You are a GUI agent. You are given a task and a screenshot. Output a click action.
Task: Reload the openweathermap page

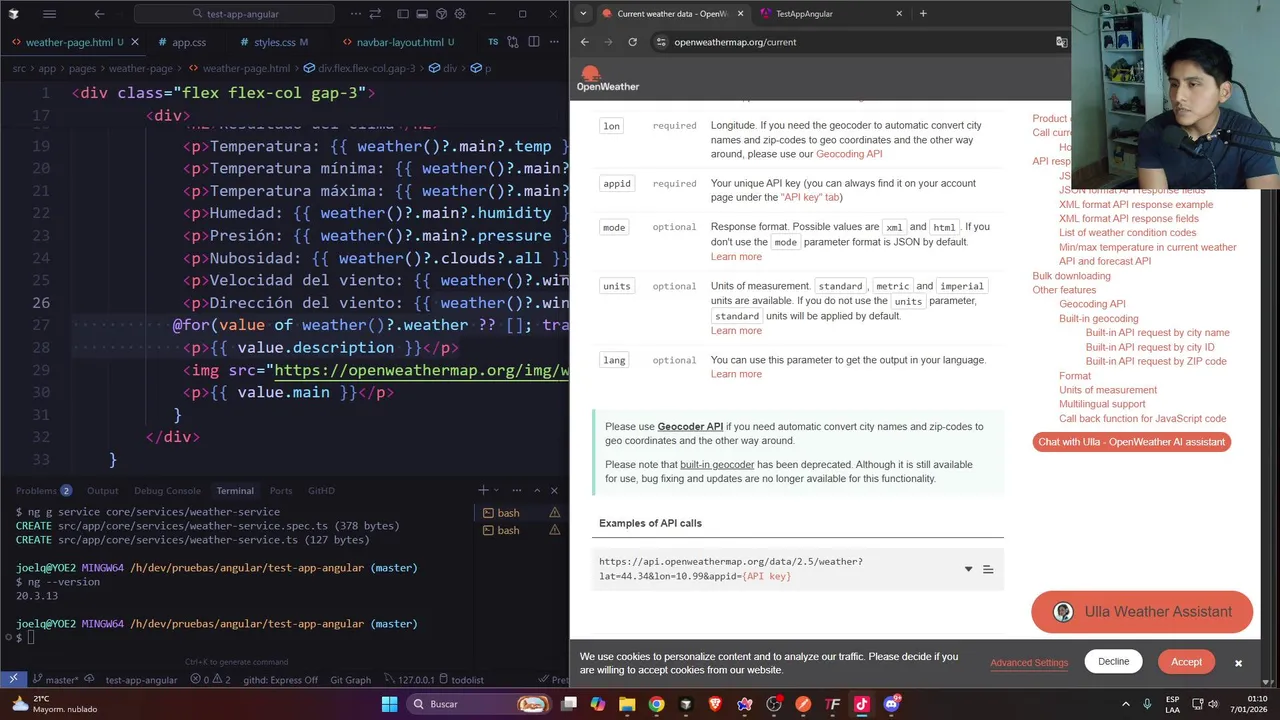coord(632,42)
